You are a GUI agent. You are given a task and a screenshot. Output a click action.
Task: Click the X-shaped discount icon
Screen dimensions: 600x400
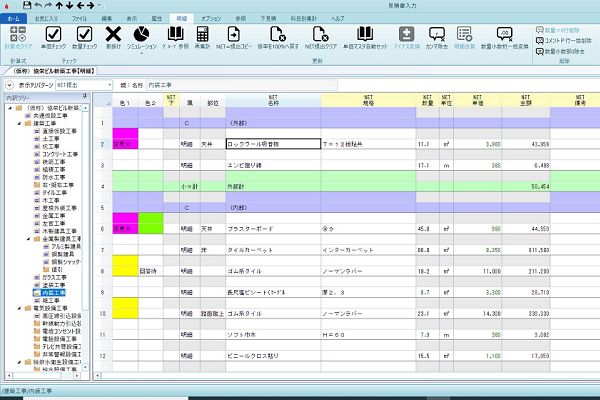pyautogui.click(x=113, y=34)
